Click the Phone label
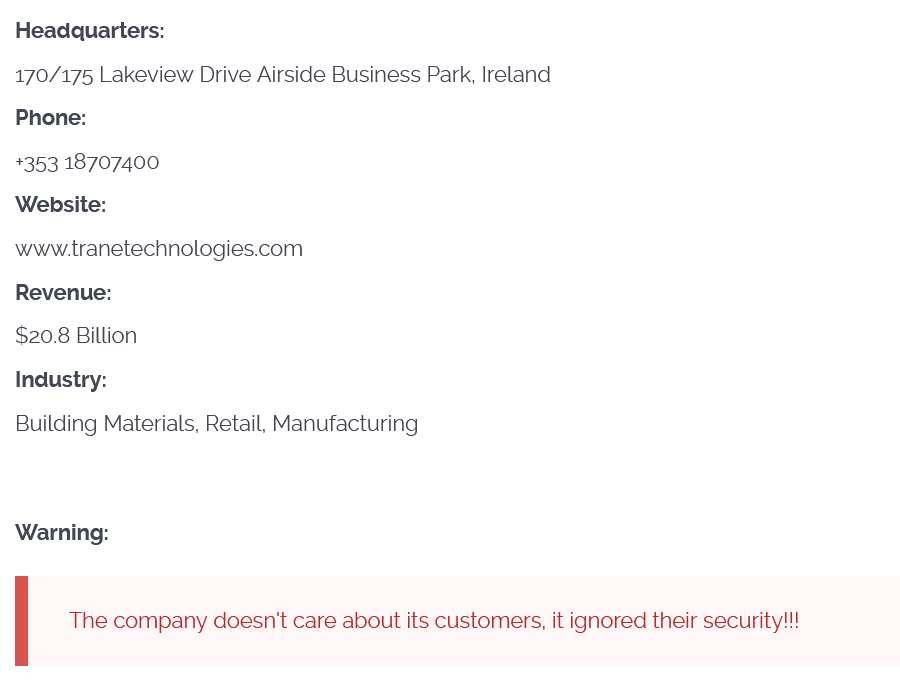This screenshot has height=696, width=900. pos(50,118)
